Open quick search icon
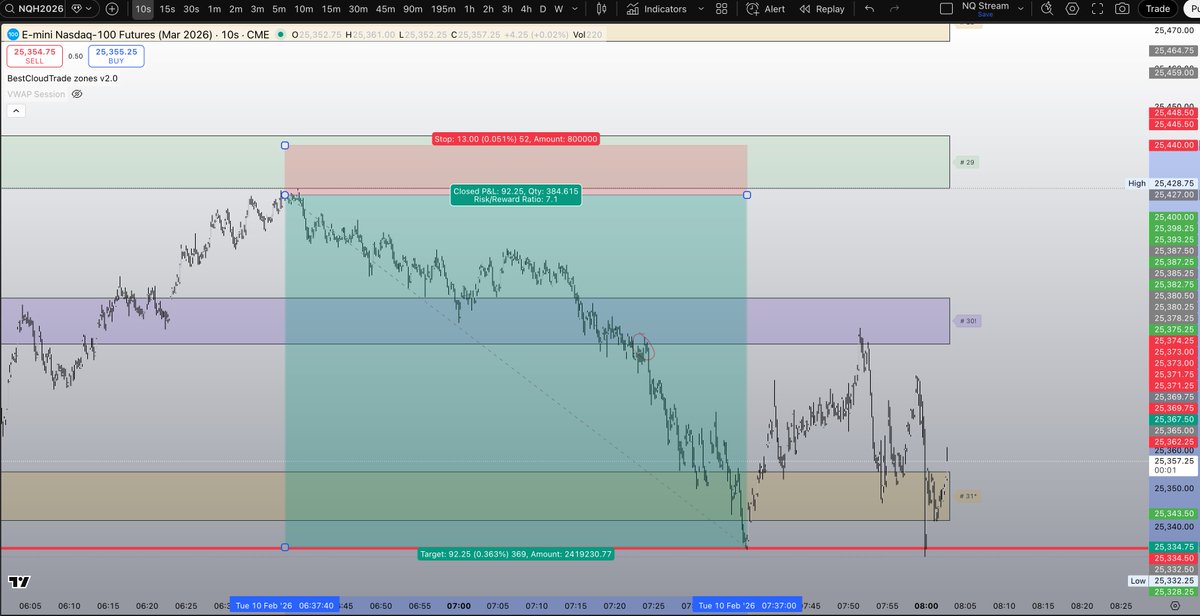This screenshot has height=616, width=1200. pyautogui.click(x=1045, y=9)
